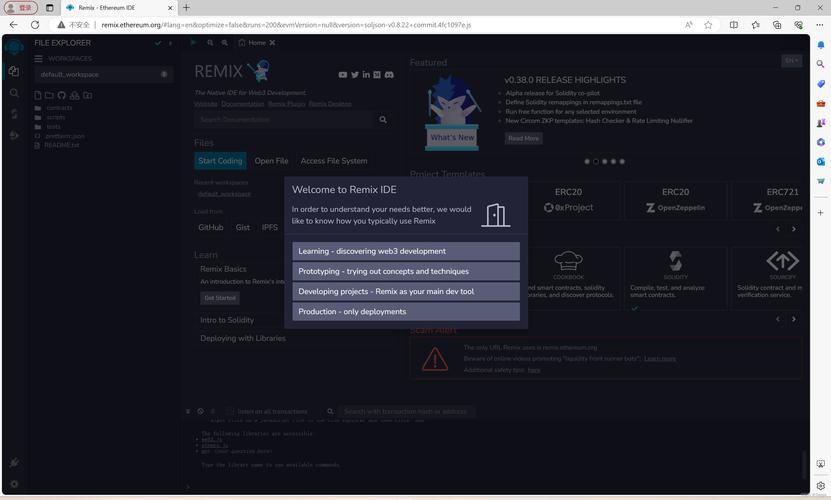Click the door icon in Welcome dialog
This screenshot has width=831, height=500.
tap(496, 215)
